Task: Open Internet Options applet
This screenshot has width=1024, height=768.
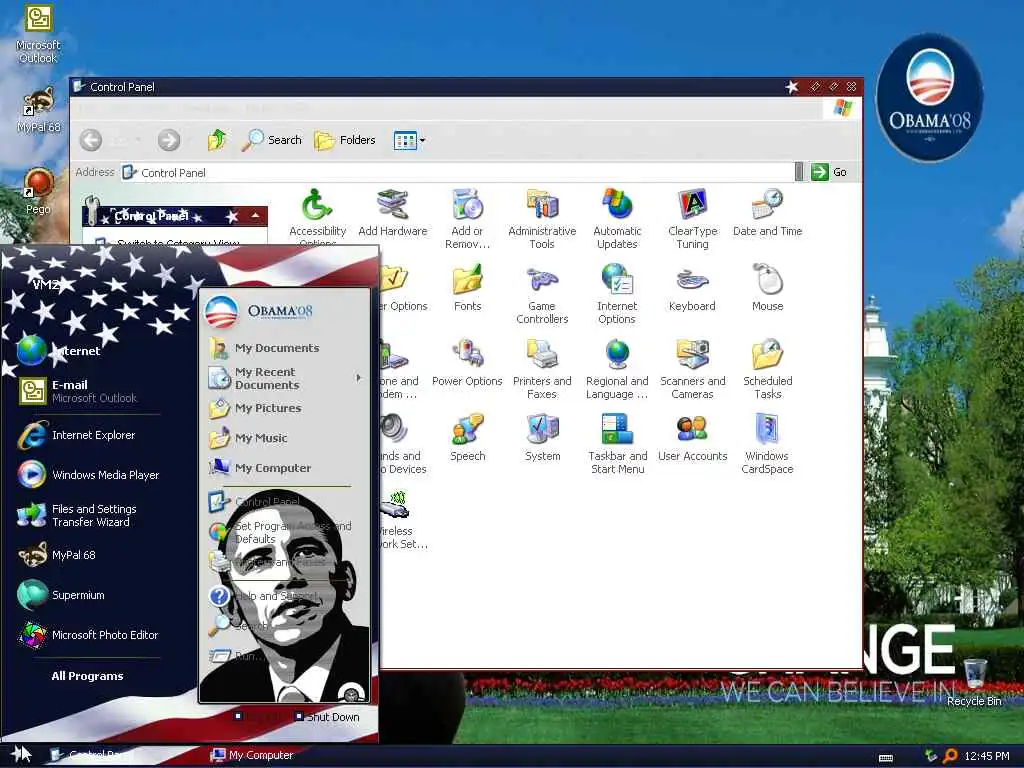Action: pyautogui.click(x=617, y=294)
